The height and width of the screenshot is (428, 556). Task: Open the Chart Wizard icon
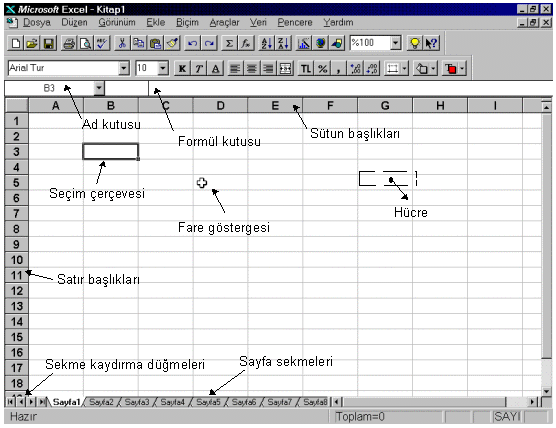[304, 44]
